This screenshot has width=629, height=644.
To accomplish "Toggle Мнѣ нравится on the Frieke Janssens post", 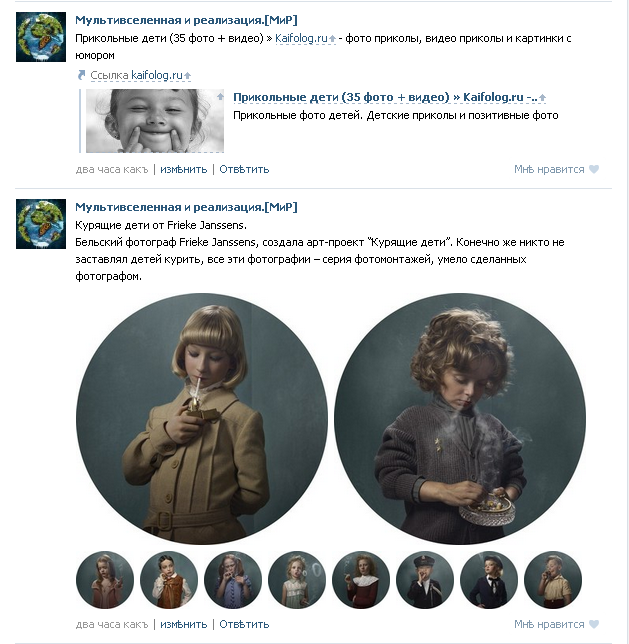I will [549, 624].
